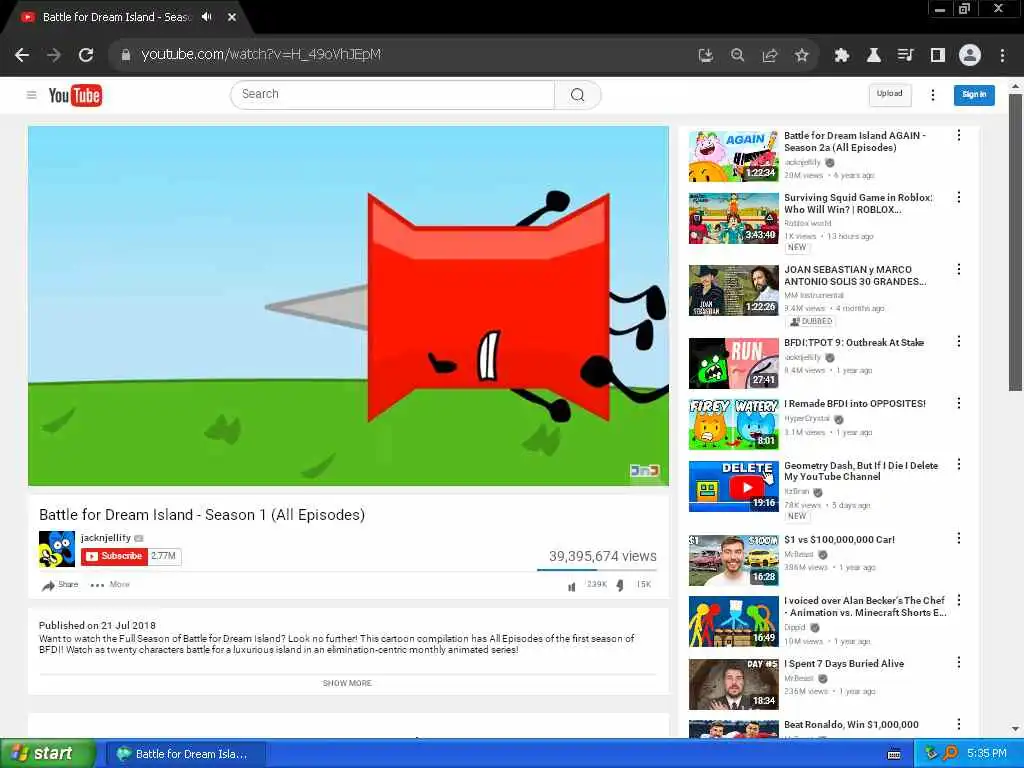This screenshot has height=768, width=1024.
Task: Click the like/dislike ratio bar
Action: tap(597, 570)
